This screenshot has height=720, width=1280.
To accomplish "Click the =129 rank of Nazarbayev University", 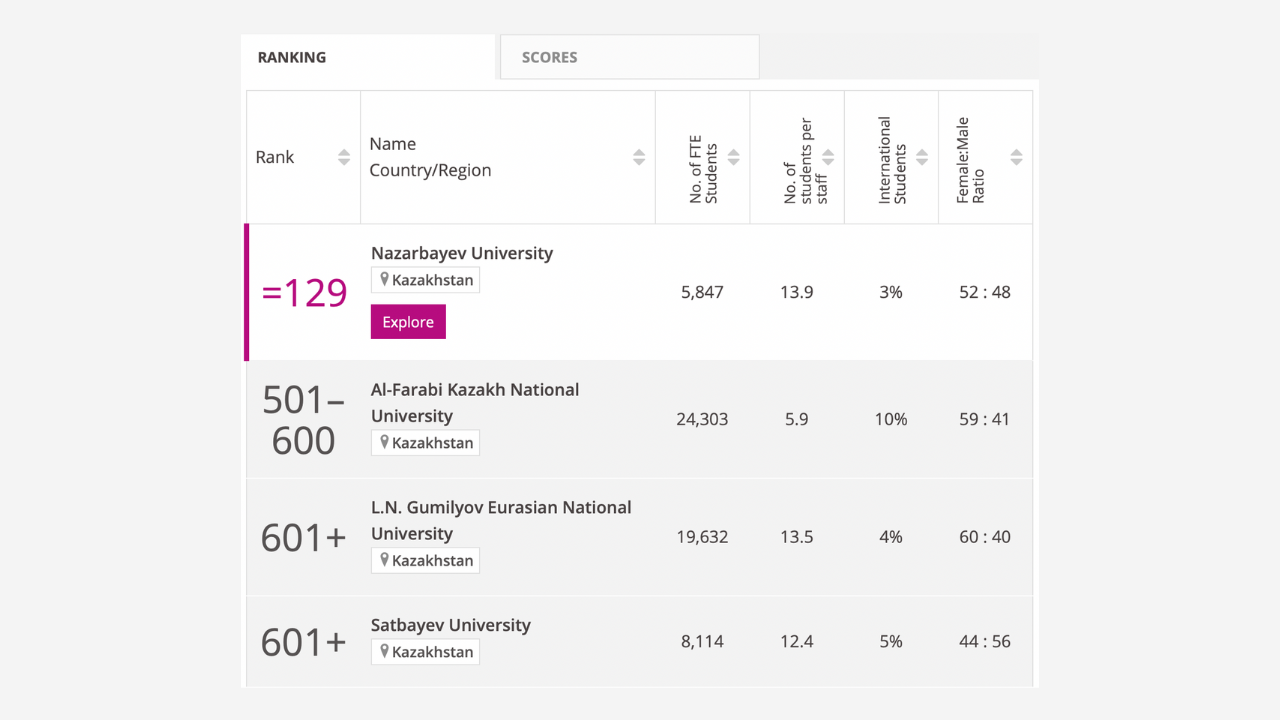I will (x=304, y=293).
